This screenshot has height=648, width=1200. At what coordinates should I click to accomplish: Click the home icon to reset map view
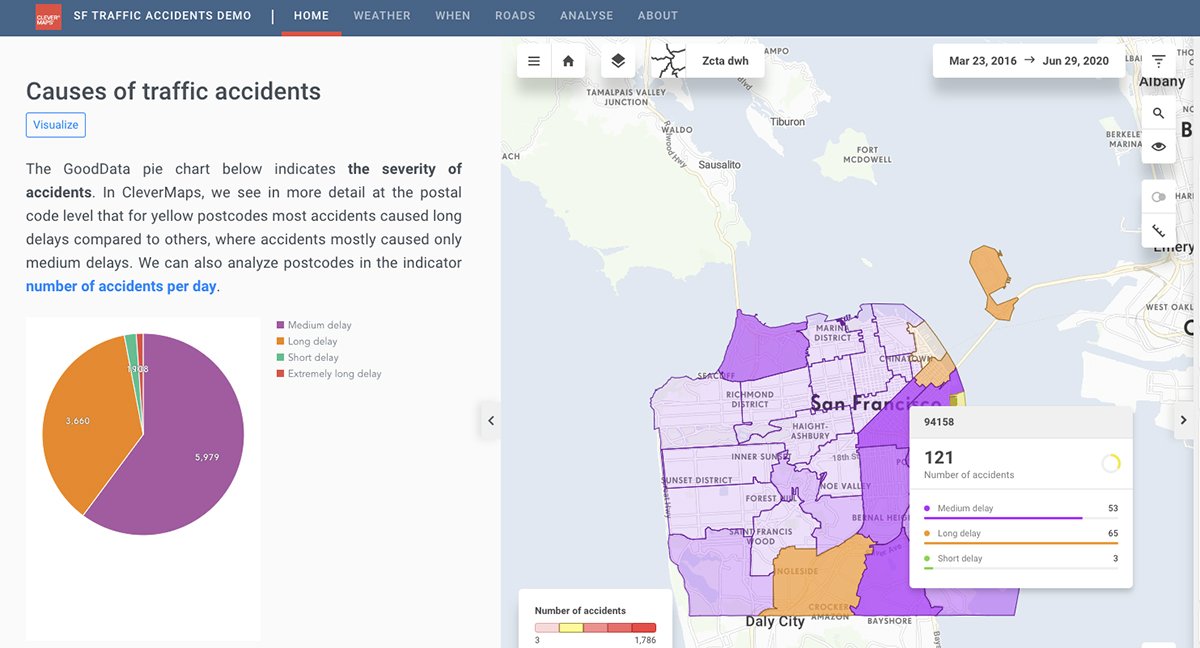tap(568, 60)
